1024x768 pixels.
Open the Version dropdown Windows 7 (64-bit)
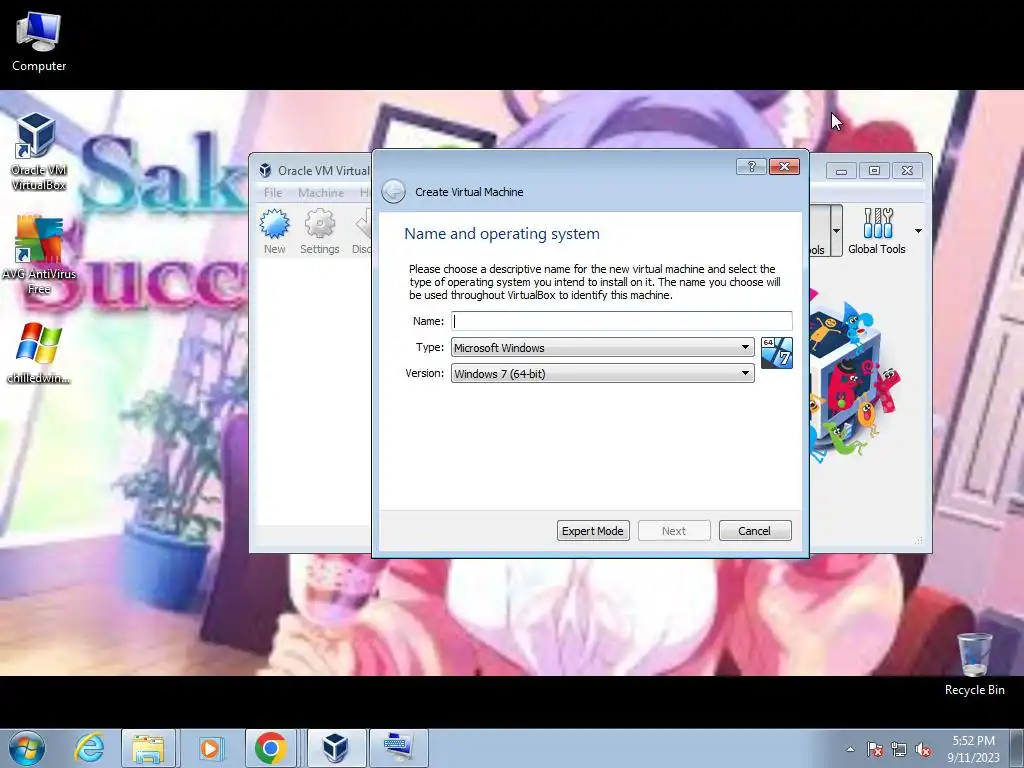tap(602, 374)
